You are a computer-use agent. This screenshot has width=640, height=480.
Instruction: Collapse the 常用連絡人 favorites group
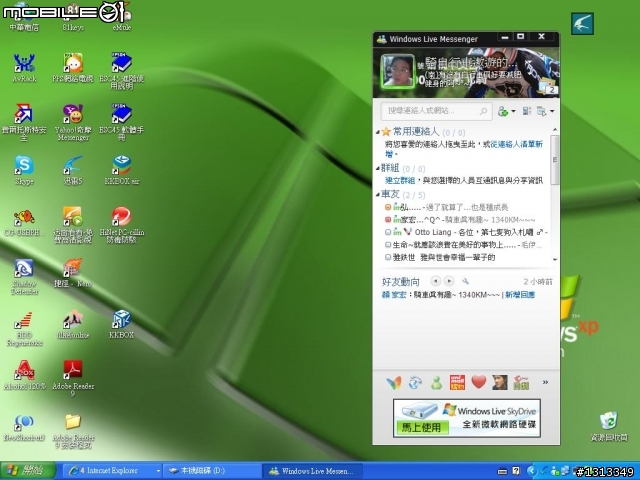378,132
